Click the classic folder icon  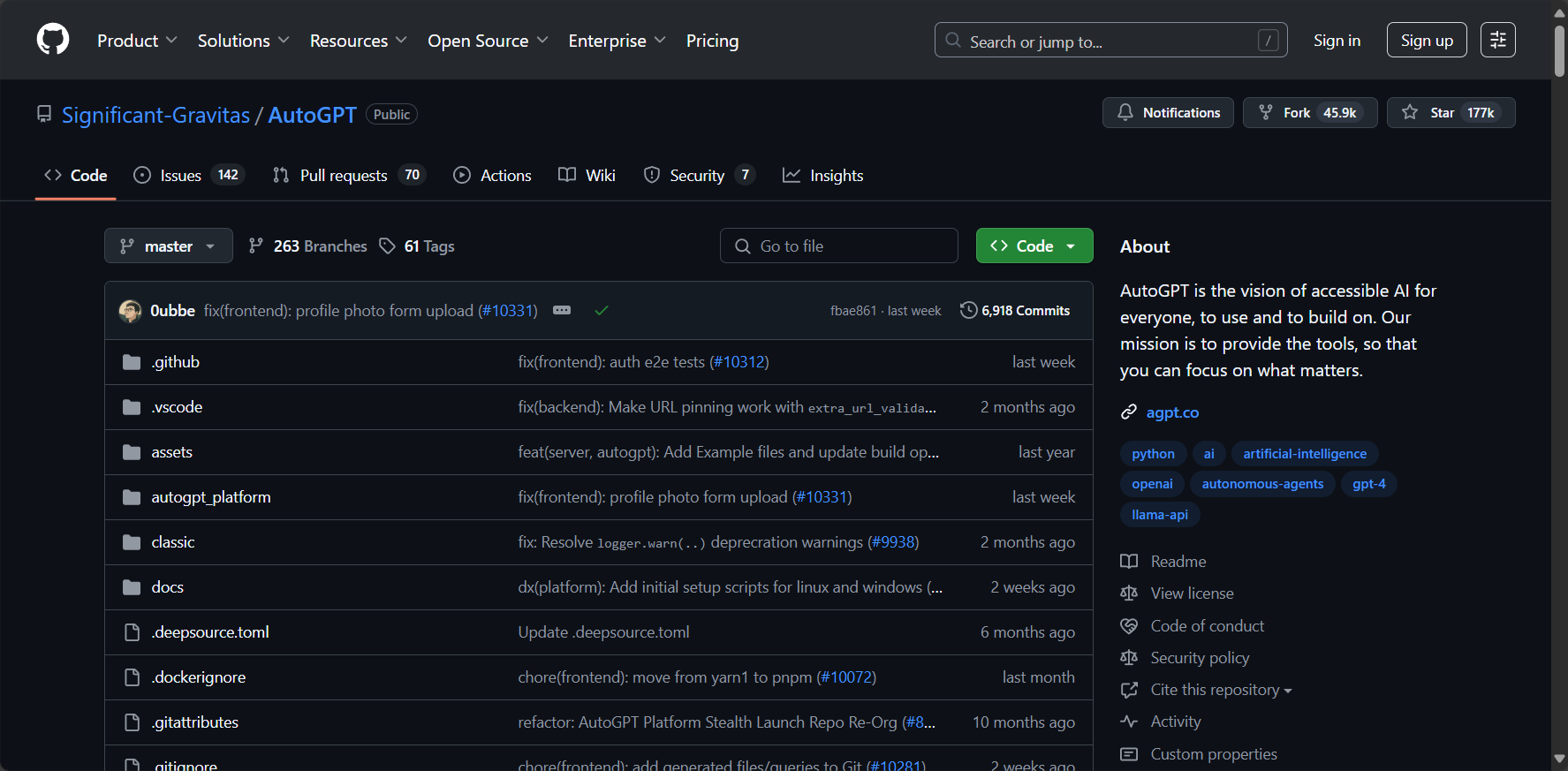132,542
